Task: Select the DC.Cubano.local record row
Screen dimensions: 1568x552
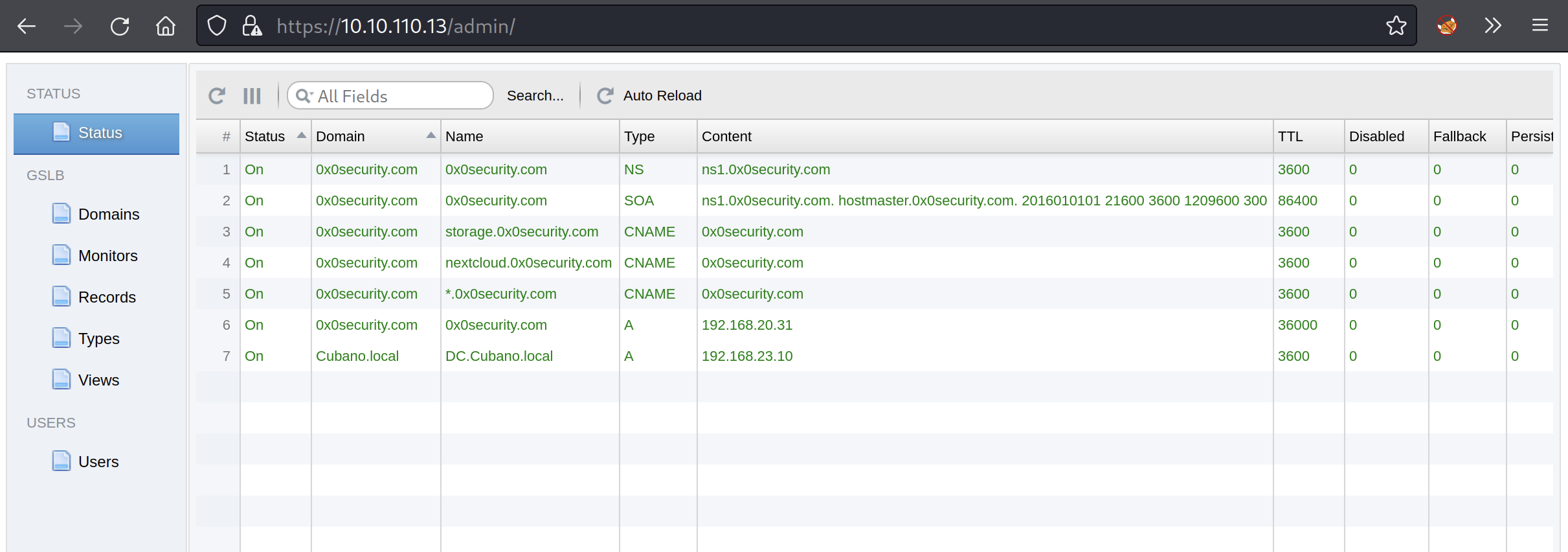Action: [x=498, y=356]
